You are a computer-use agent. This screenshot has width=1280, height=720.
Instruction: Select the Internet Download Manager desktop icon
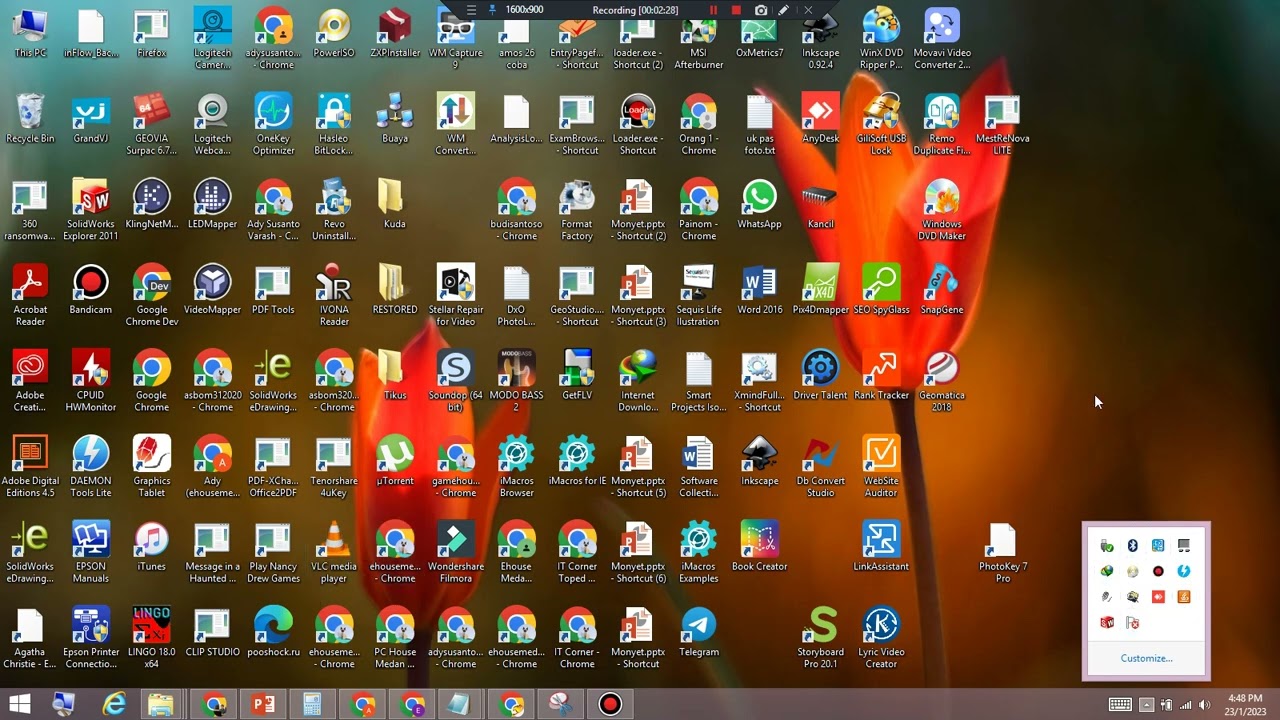[638, 381]
